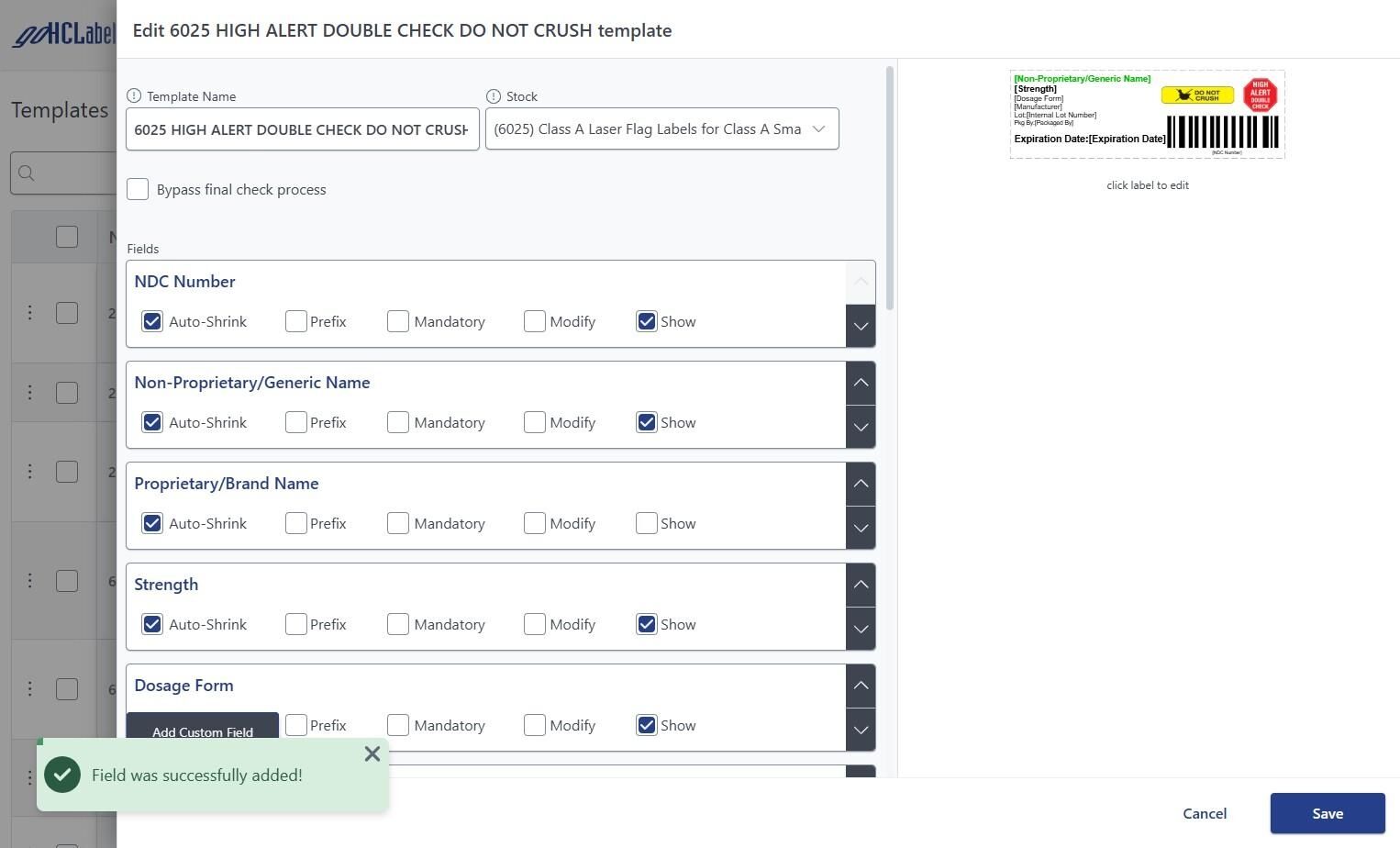
Task: Move Non-Proprietary/Generic Name field up
Action: [x=861, y=383]
